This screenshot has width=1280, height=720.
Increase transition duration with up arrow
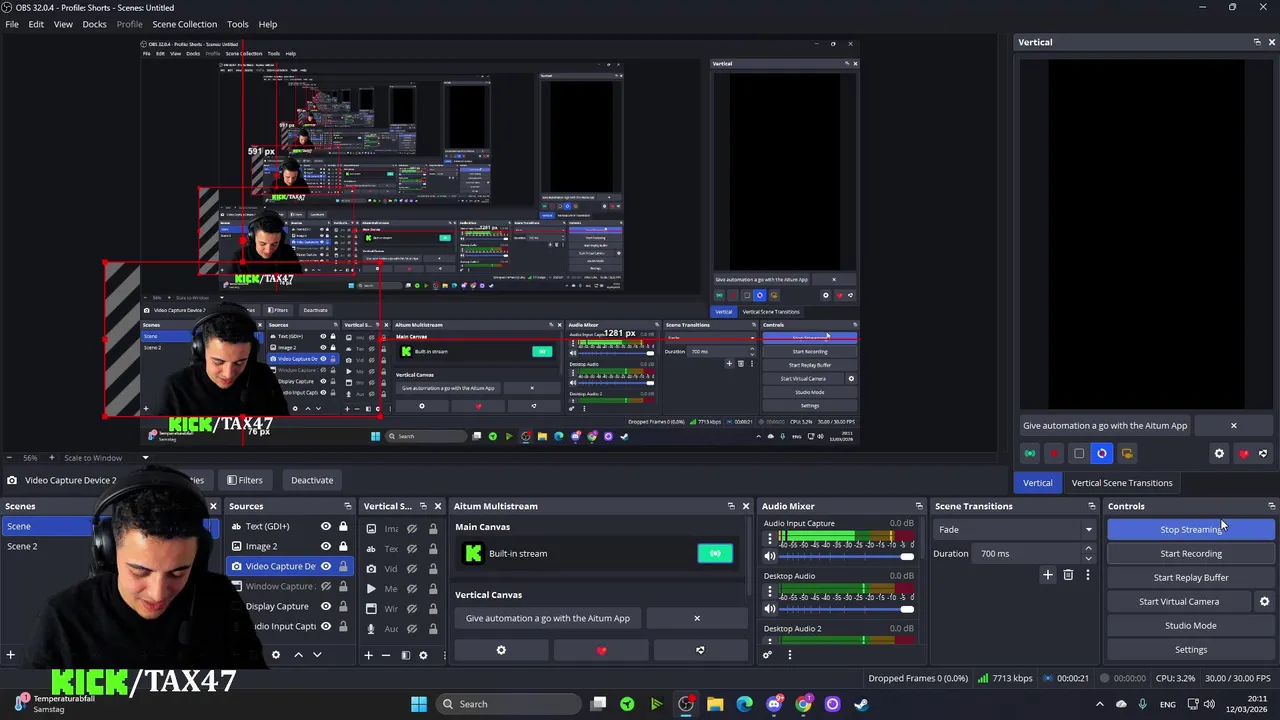(1088, 549)
